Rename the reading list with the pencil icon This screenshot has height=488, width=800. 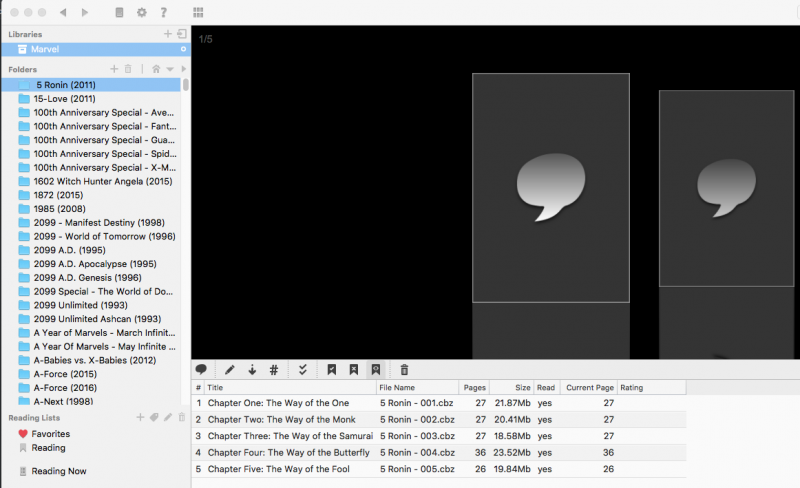click(x=168, y=417)
